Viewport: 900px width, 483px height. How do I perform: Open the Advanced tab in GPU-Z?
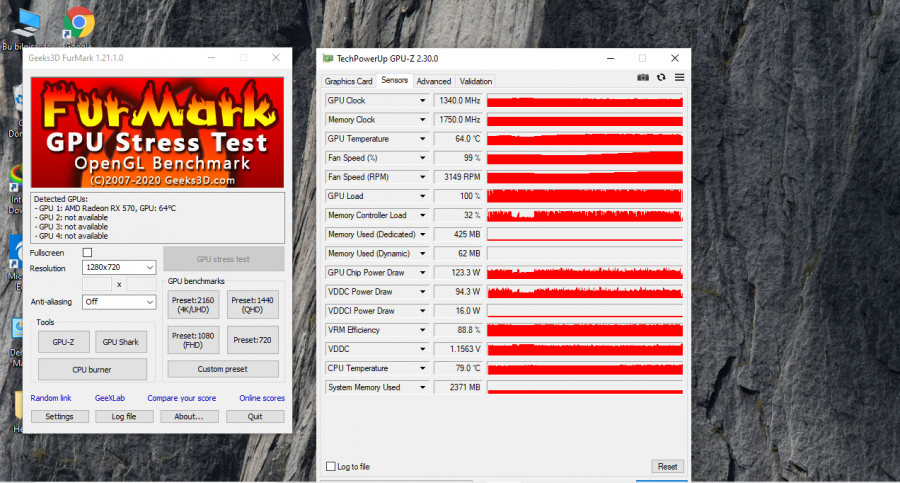[433, 81]
